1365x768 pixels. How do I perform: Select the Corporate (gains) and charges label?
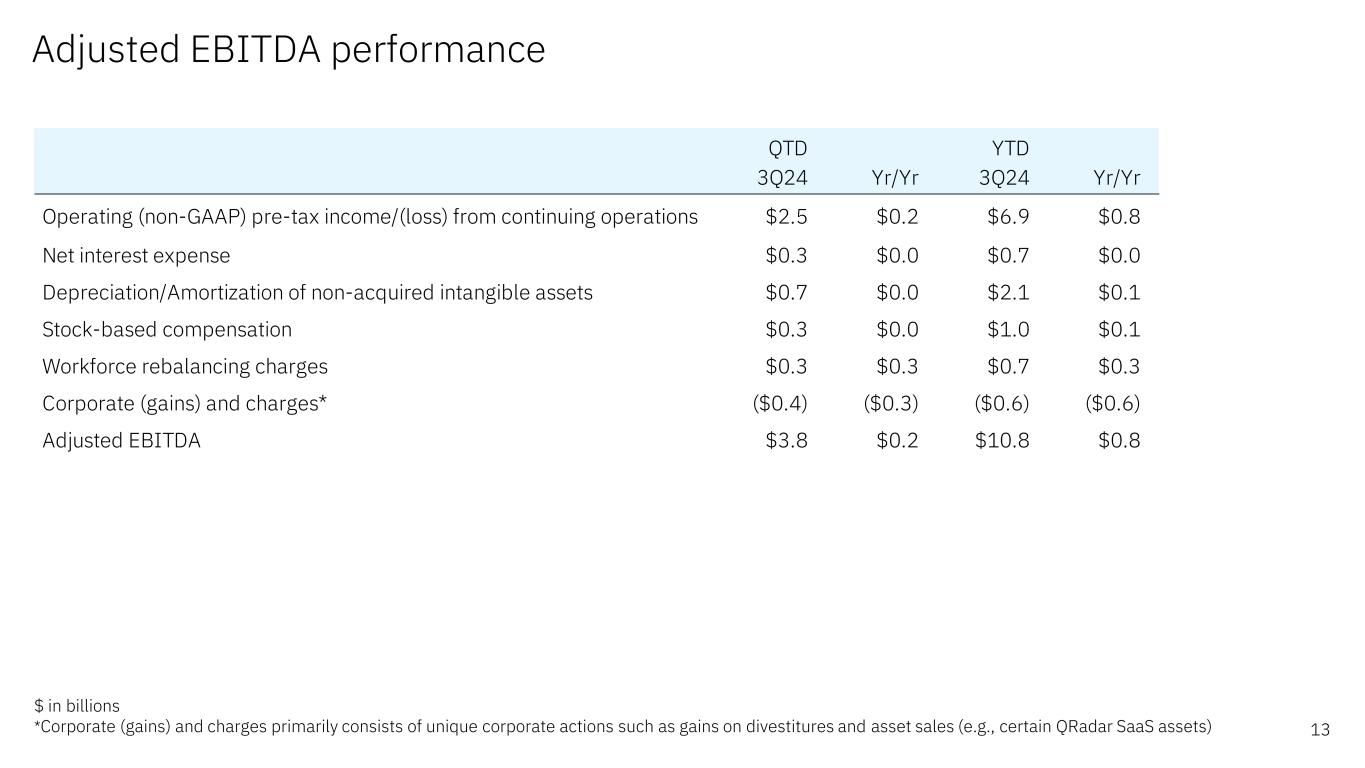185,403
